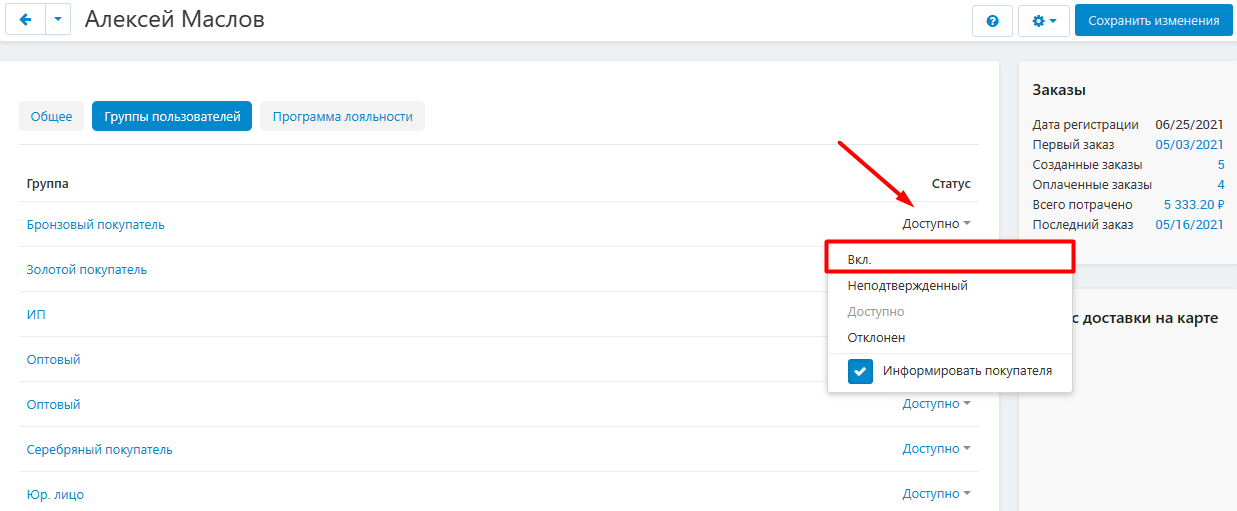Switch to the Общее tab
Viewport: 1237px width, 511px height.
(x=51, y=116)
